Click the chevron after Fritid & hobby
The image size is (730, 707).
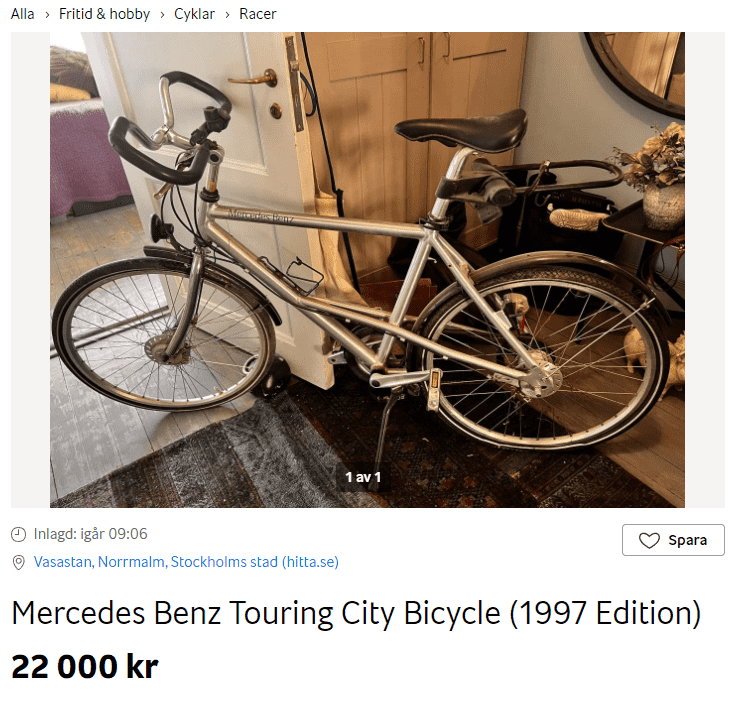162,15
